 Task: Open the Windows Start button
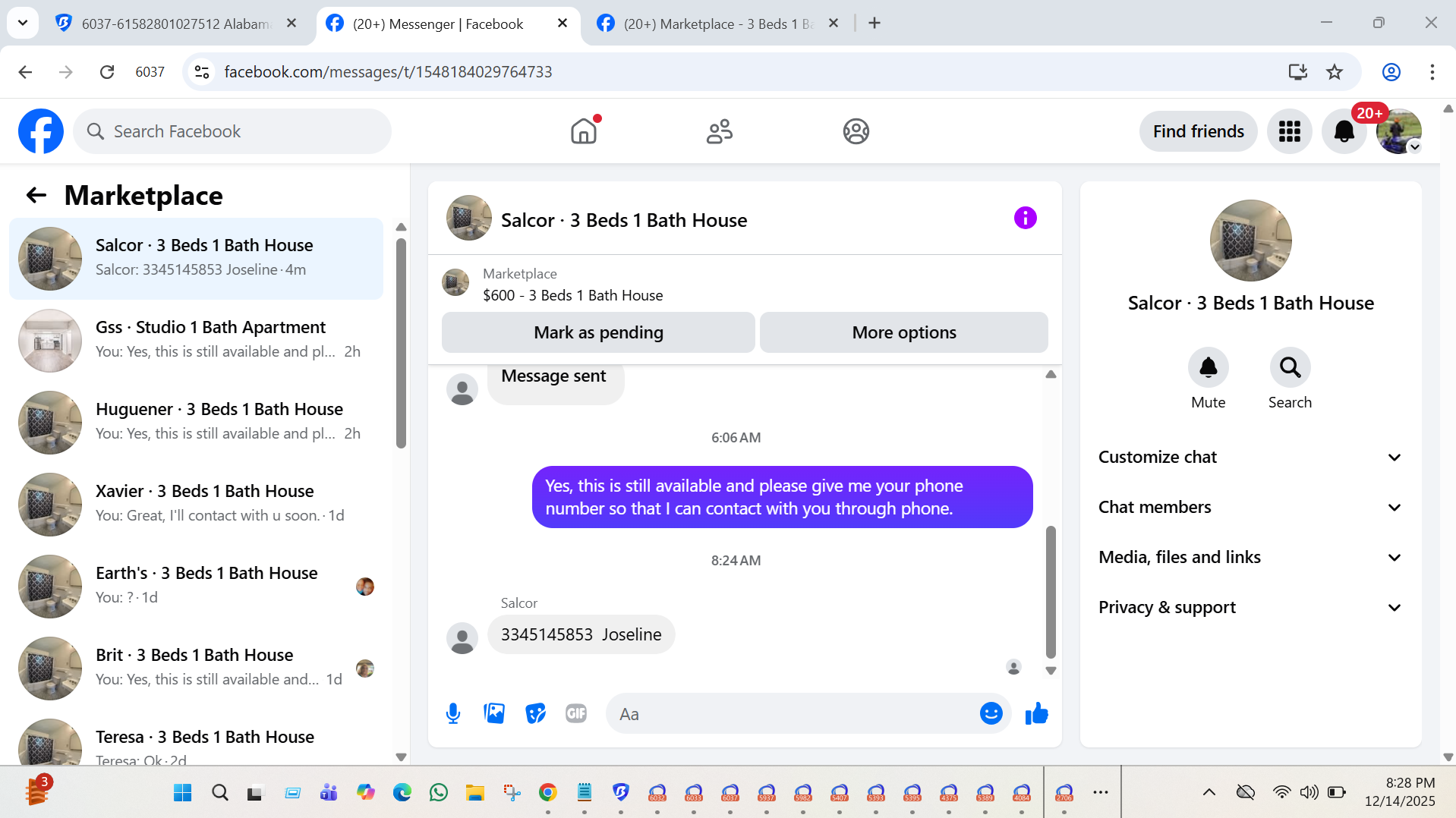tap(182, 792)
